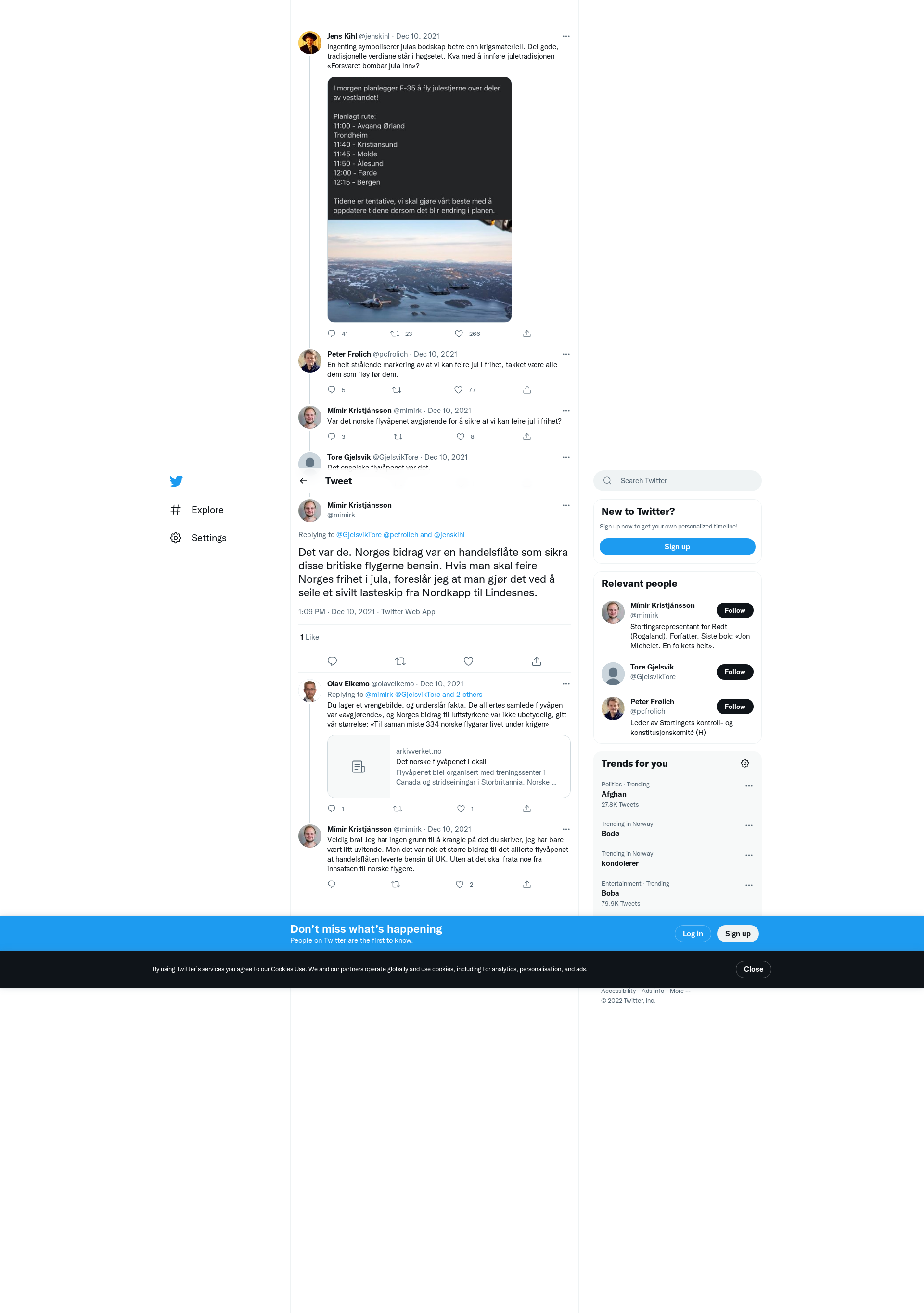This screenshot has height=1313, width=924.
Task: Like the main tweet
Action: 468,661
